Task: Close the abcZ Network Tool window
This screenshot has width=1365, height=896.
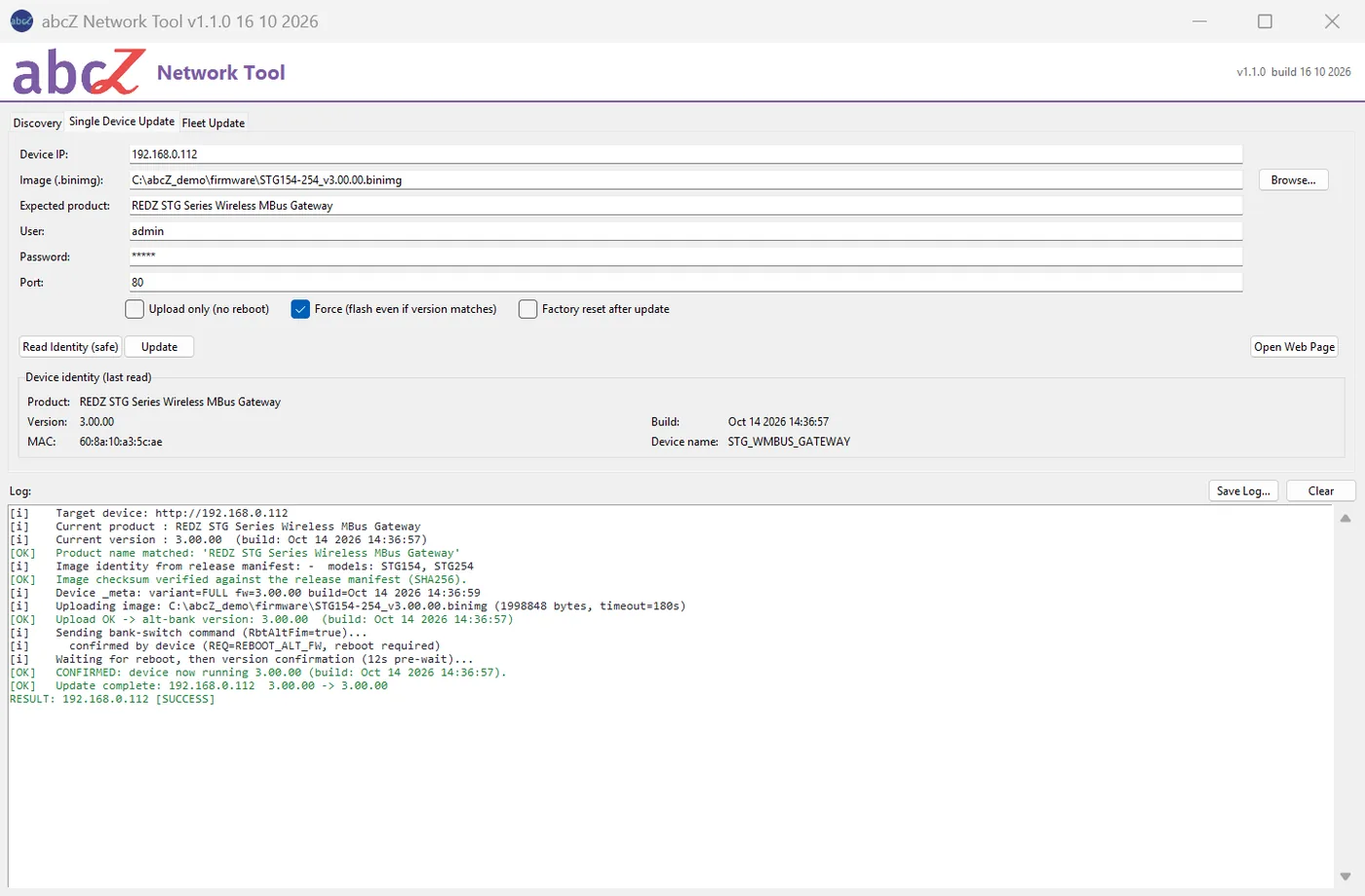Action: (1332, 21)
